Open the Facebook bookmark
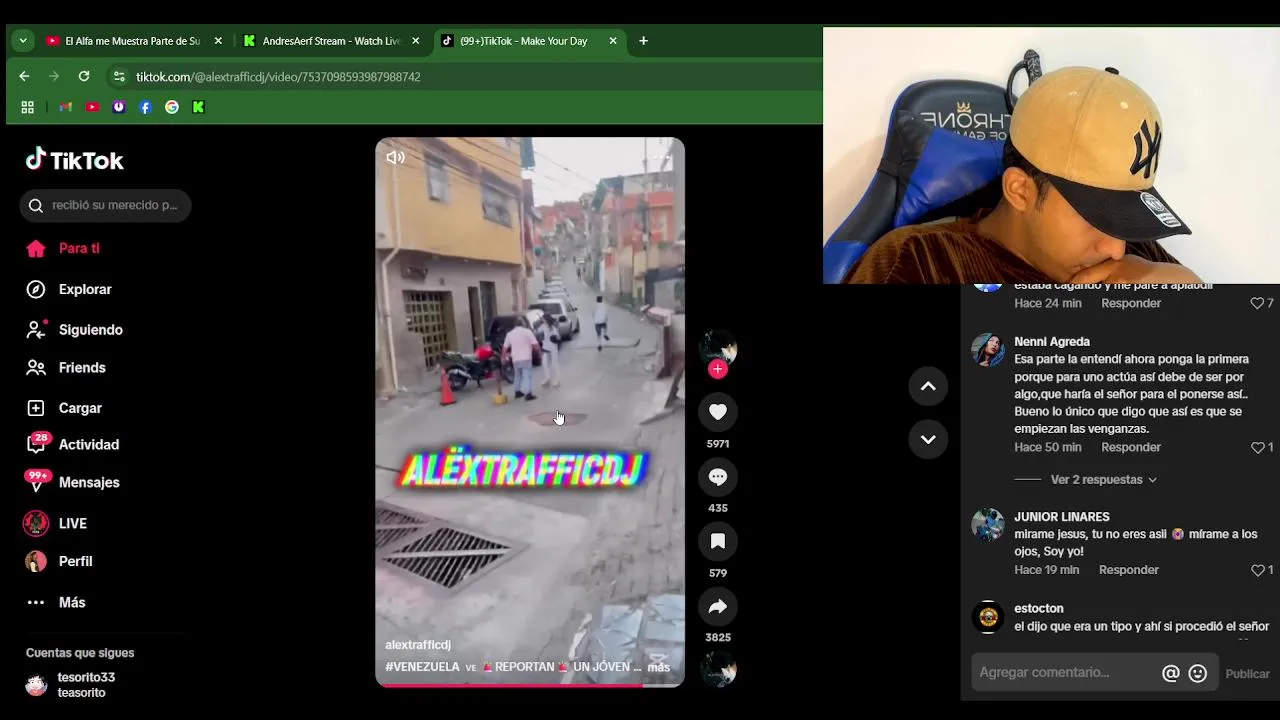1280x720 pixels. coord(145,107)
